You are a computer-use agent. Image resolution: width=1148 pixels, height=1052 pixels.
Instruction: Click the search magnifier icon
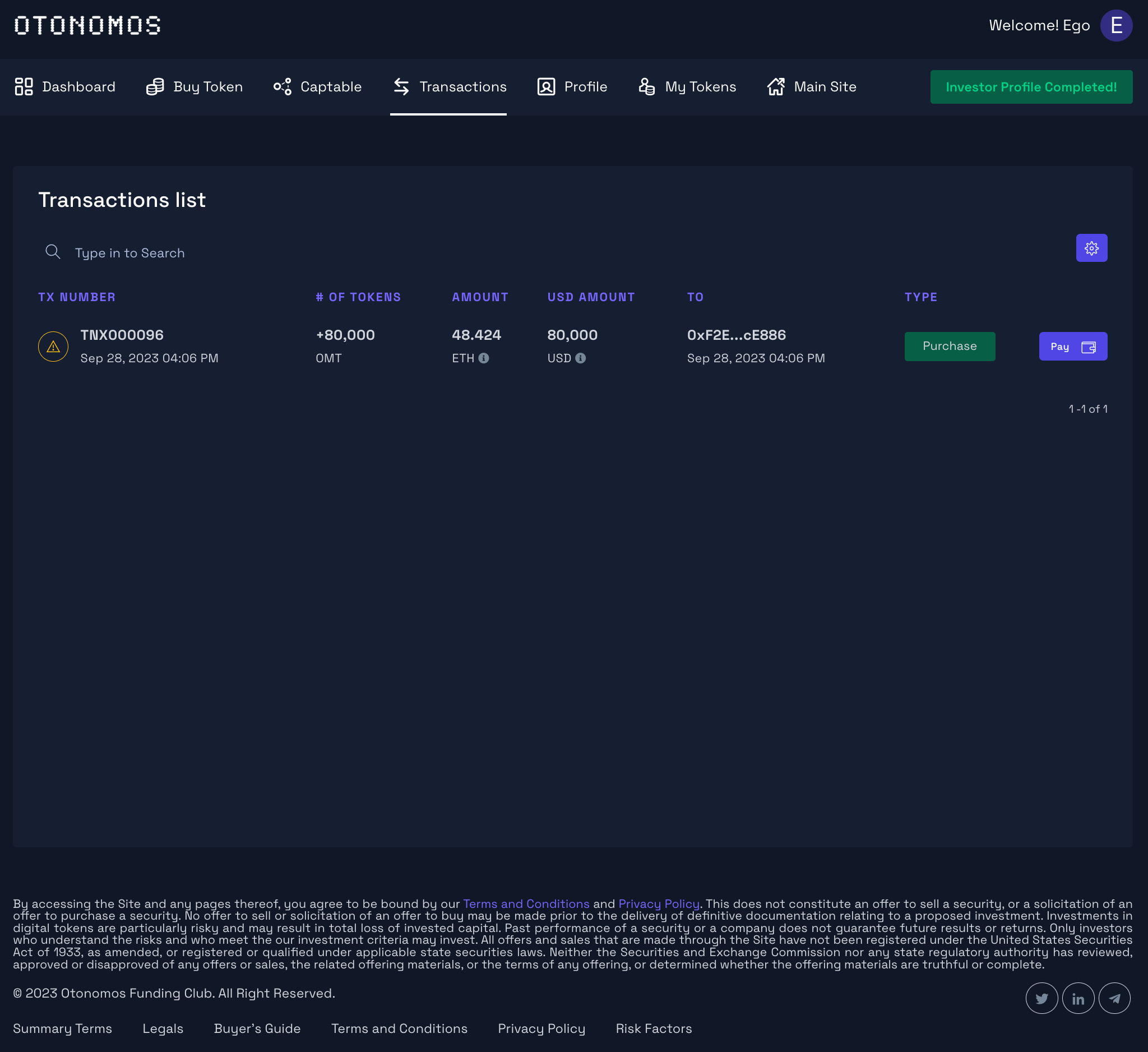pyautogui.click(x=53, y=252)
